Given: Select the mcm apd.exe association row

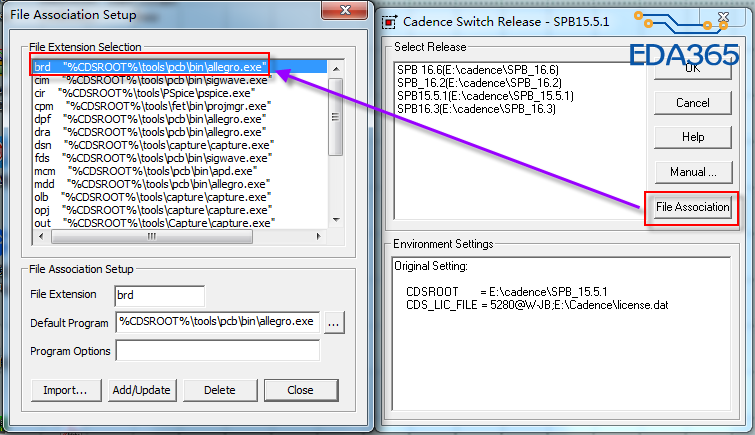Looking at the screenshot, I should 180,171.
